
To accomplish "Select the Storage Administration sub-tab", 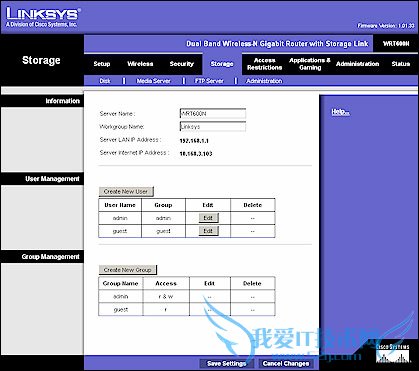I will pos(264,81).
